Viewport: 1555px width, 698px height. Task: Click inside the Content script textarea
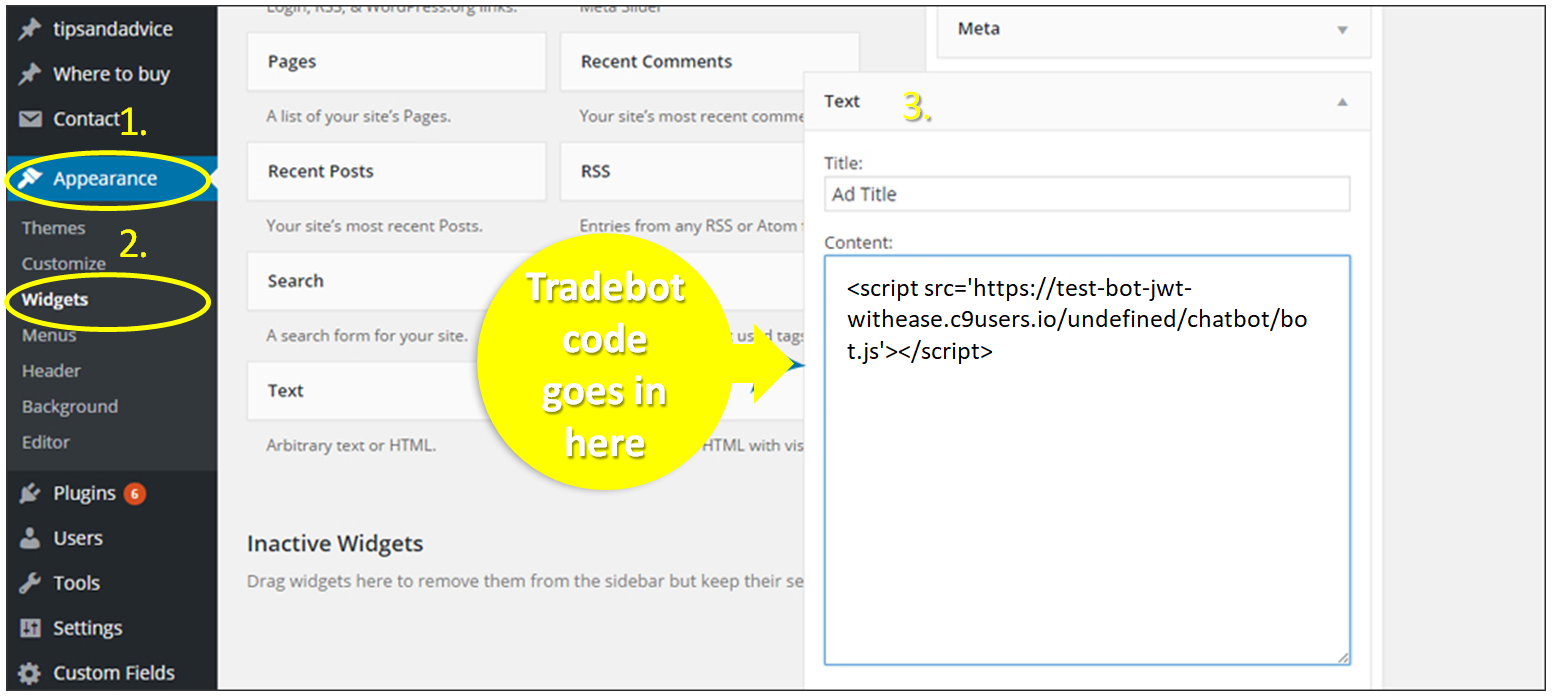click(x=1087, y=460)
